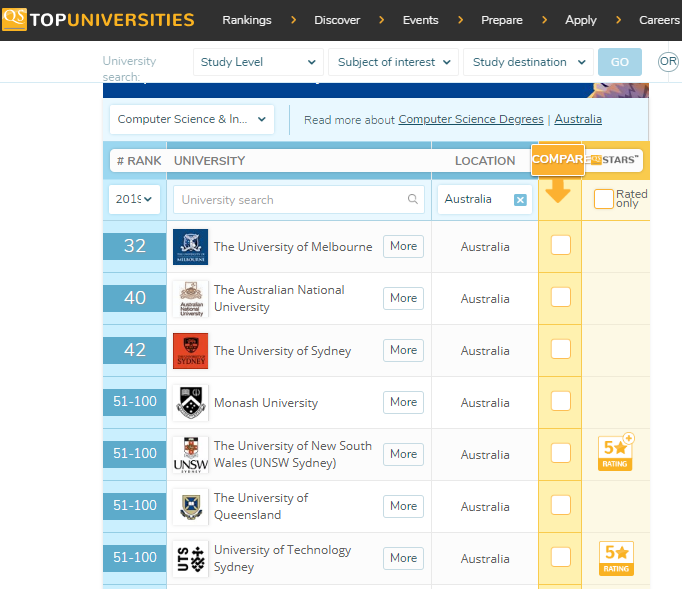Open the Computer Science subject selector

[x=192, y=119]
